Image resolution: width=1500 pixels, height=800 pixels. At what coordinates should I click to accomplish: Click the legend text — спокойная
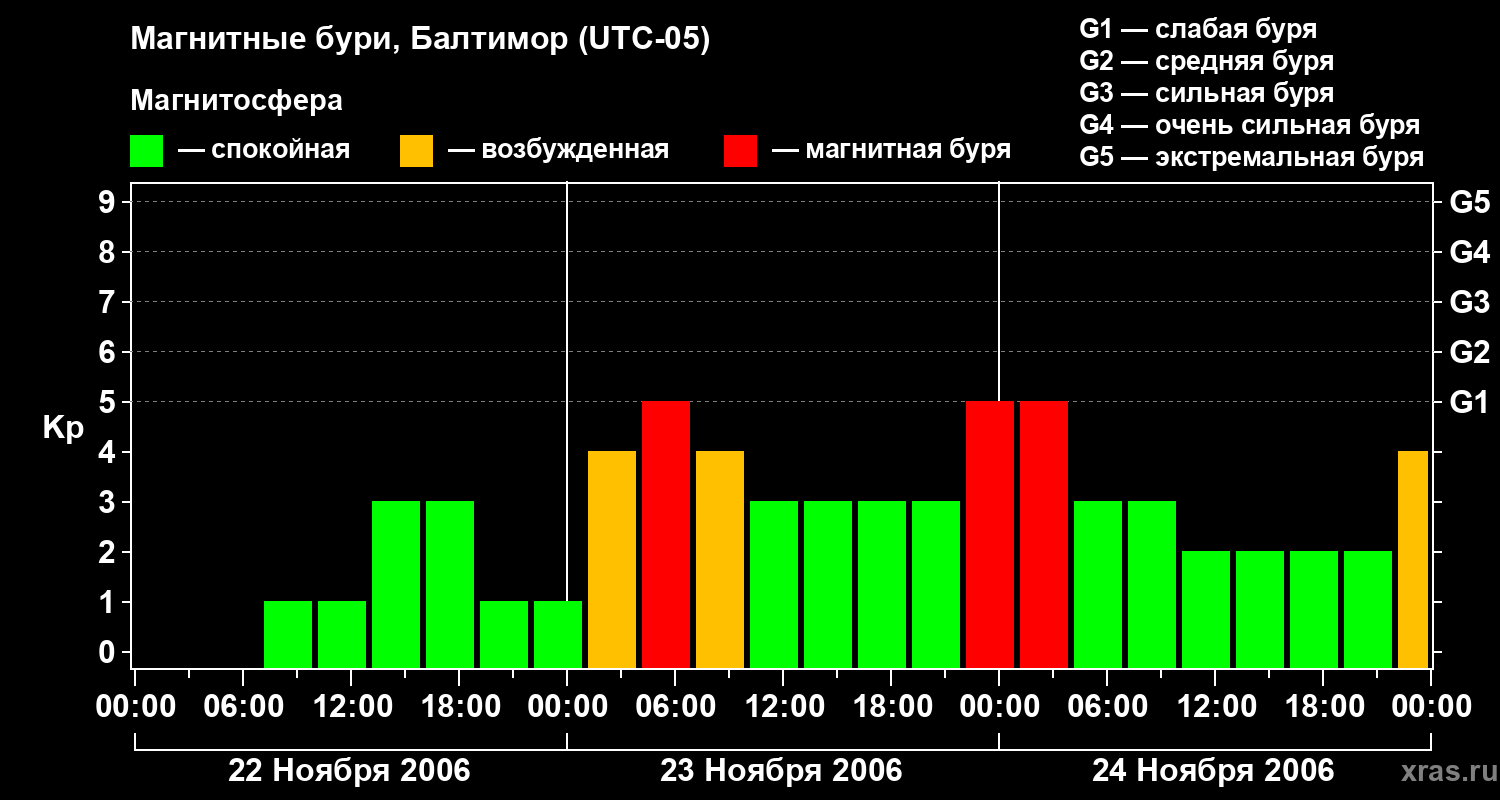coord(264,150)
